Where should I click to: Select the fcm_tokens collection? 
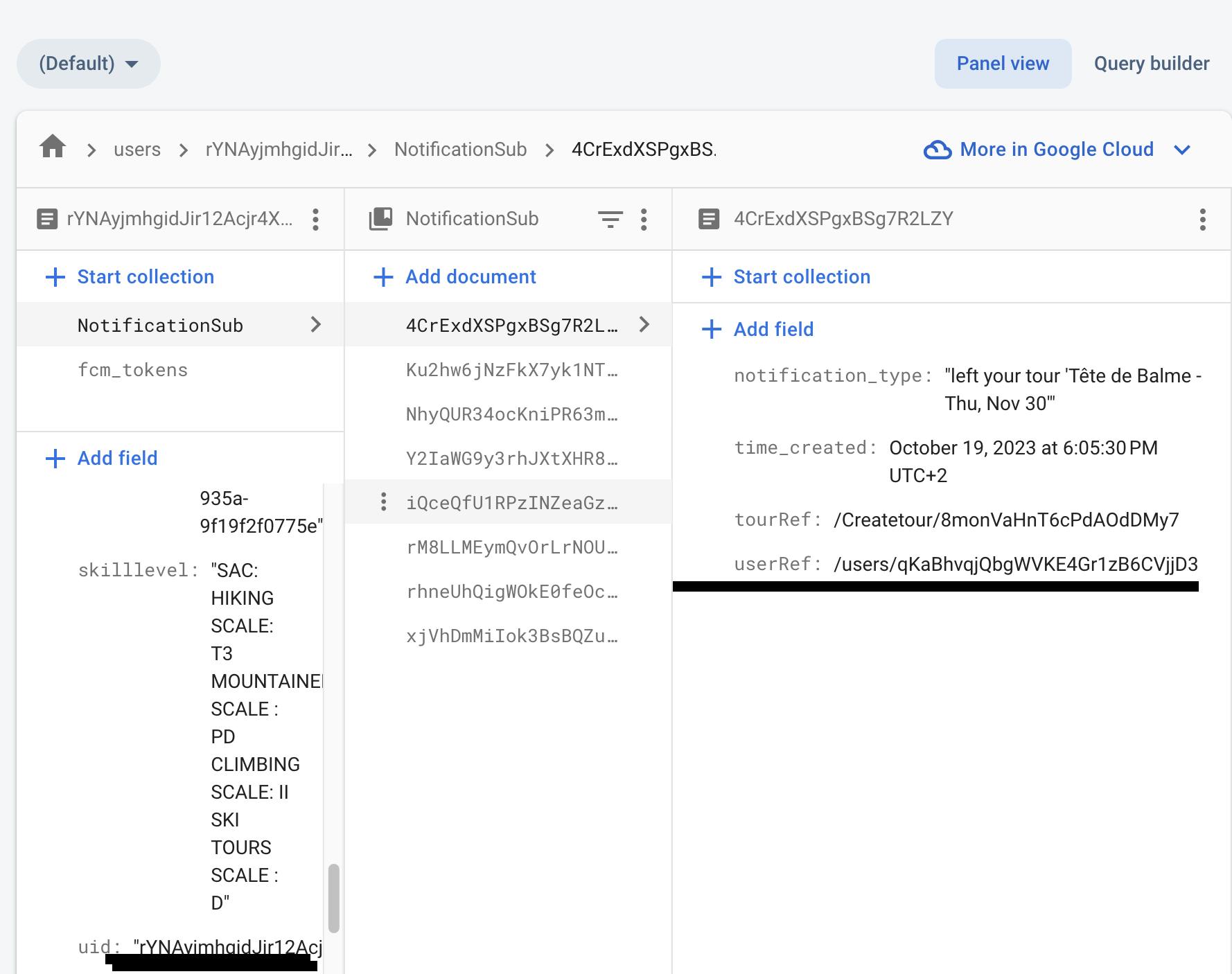pyautogui.click(x=133, y=370)
